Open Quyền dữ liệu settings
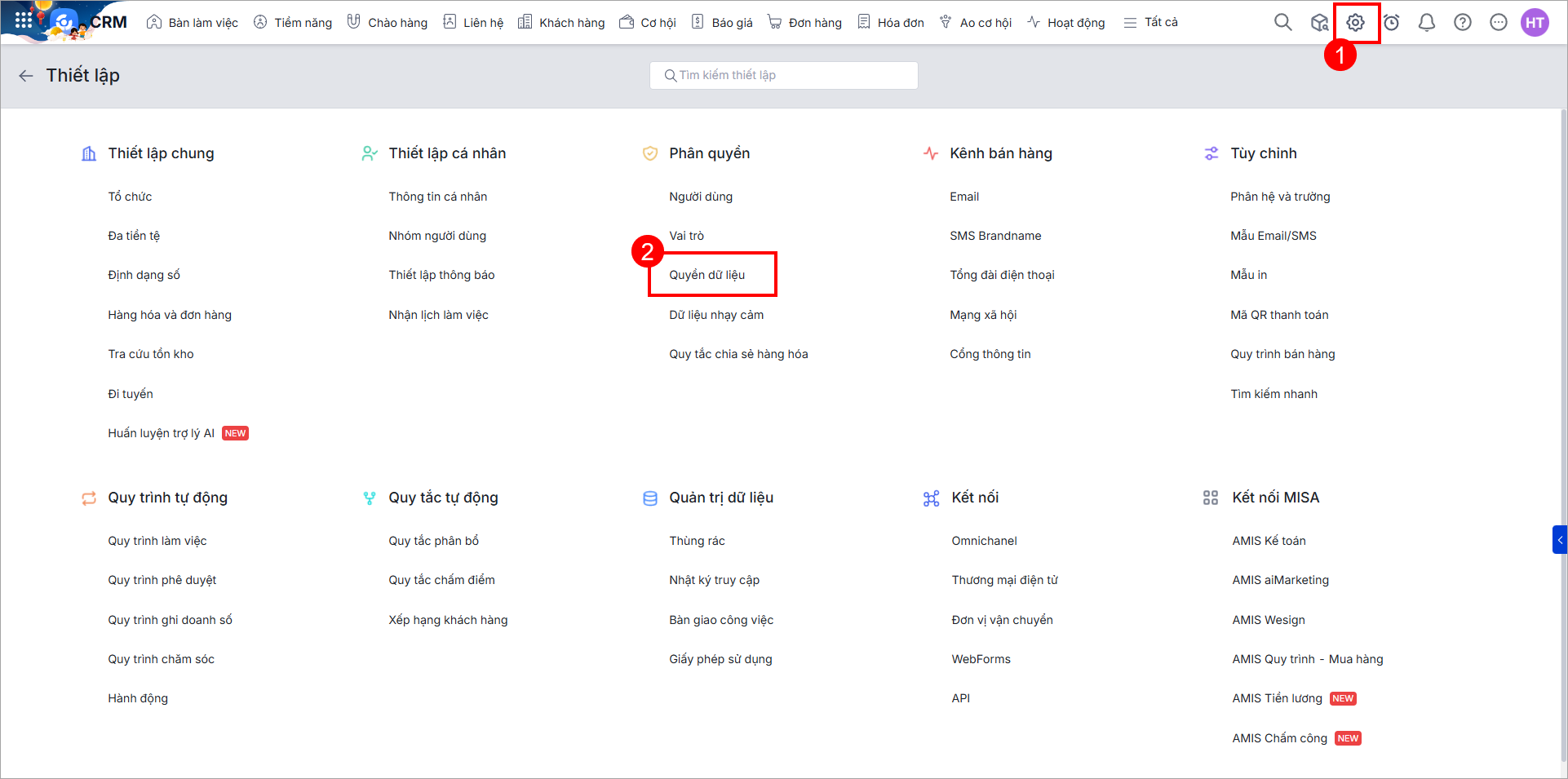The width and height of the screenshot is (1568, 779). [706, 275]
